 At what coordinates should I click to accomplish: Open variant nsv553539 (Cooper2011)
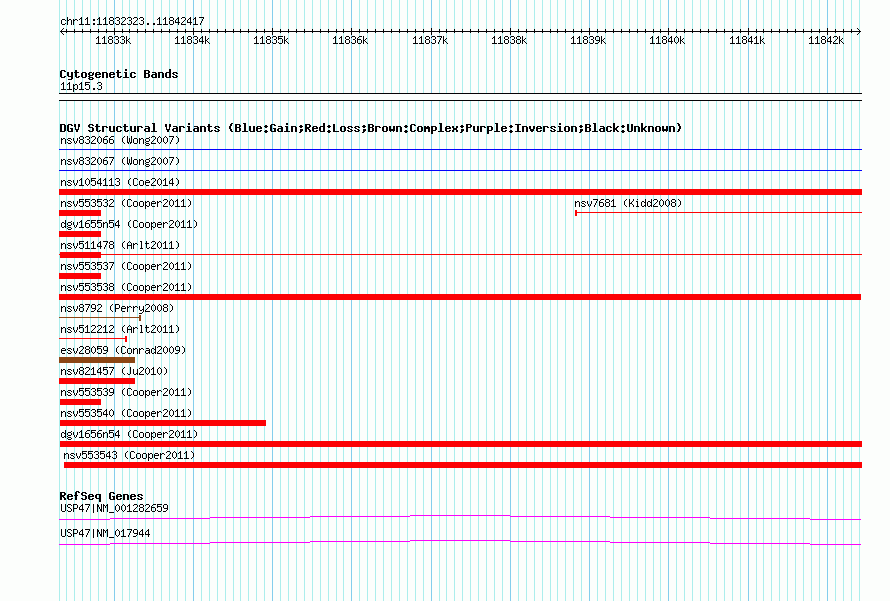[x=126, y=392]
